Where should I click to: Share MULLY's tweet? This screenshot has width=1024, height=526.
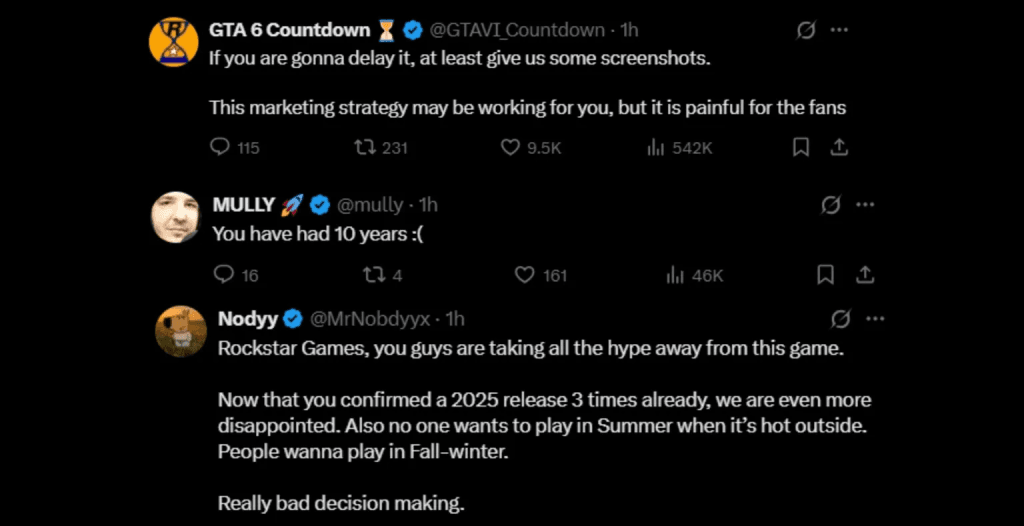(x=866, y=274)
